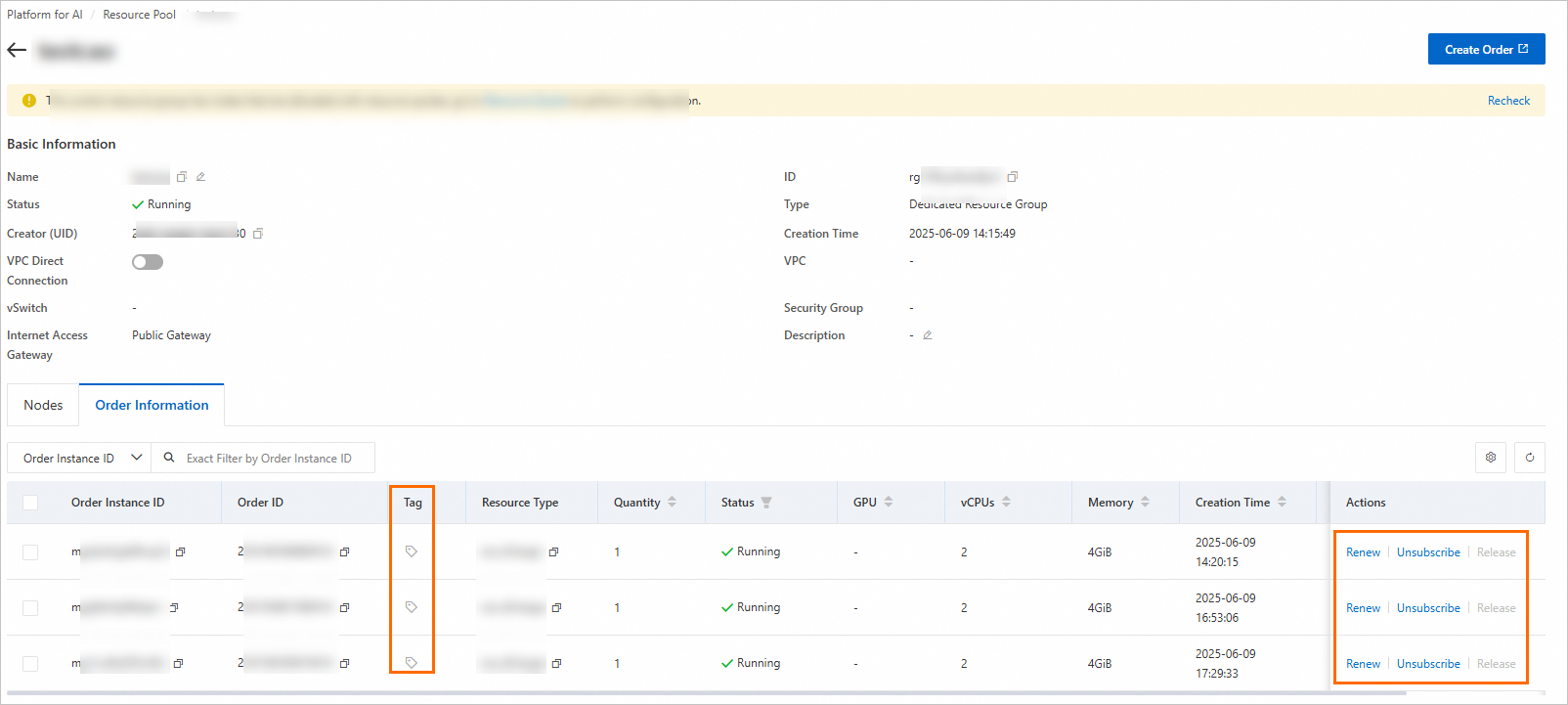Click the Actions column header
The height and width of the screenshot is (705, 1568).
1366,503
